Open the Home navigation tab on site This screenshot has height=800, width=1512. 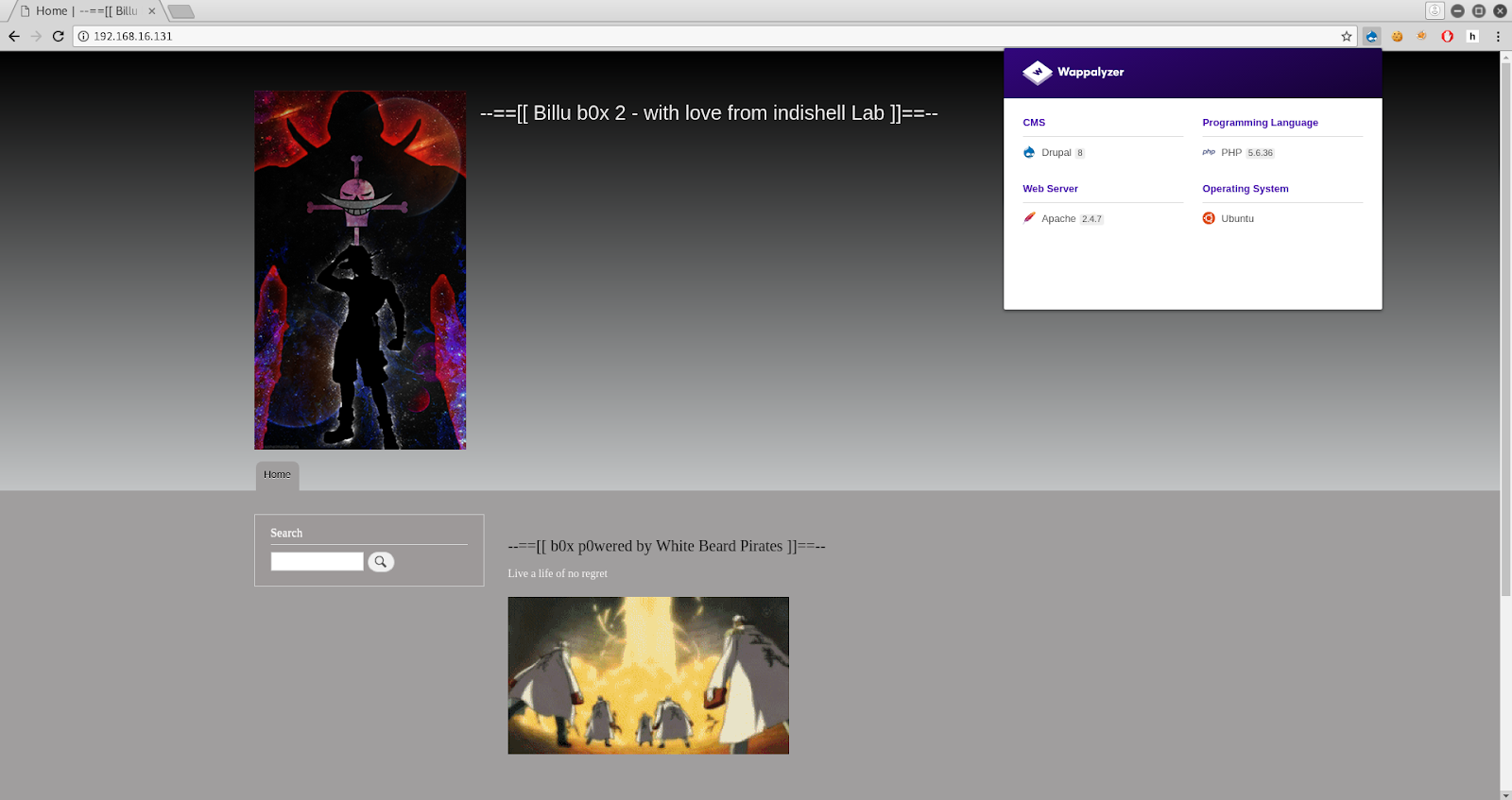pyautogui.click(x=277, y=475)
